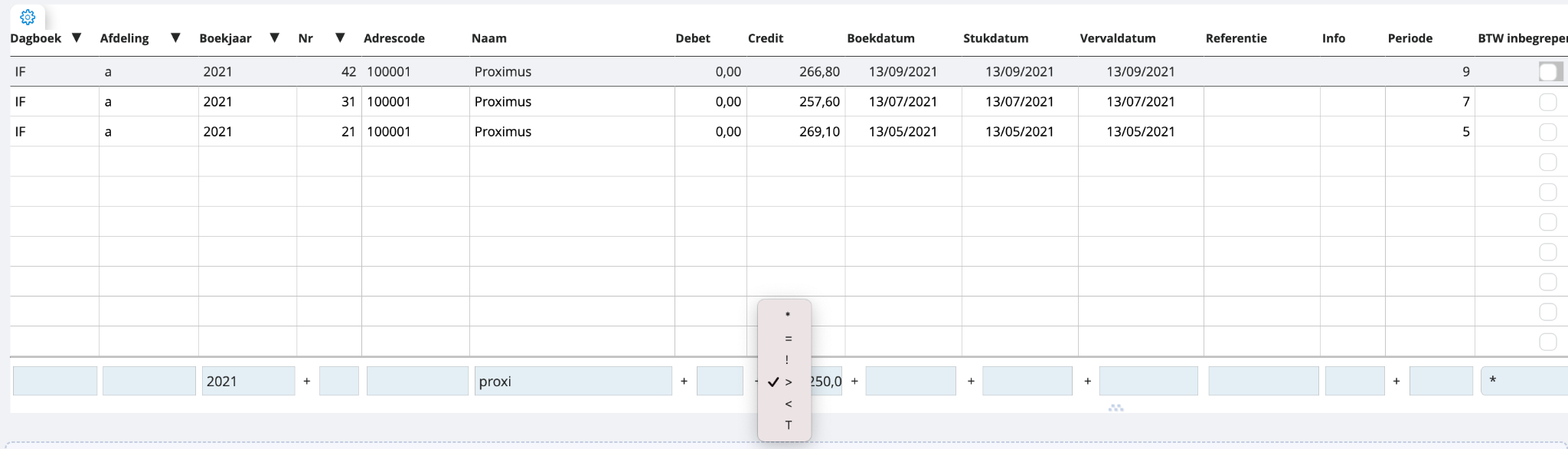The image size is (1568, 449).
Task: Click the plus operator before Periode filter
Action: [x=1396, y=381]
